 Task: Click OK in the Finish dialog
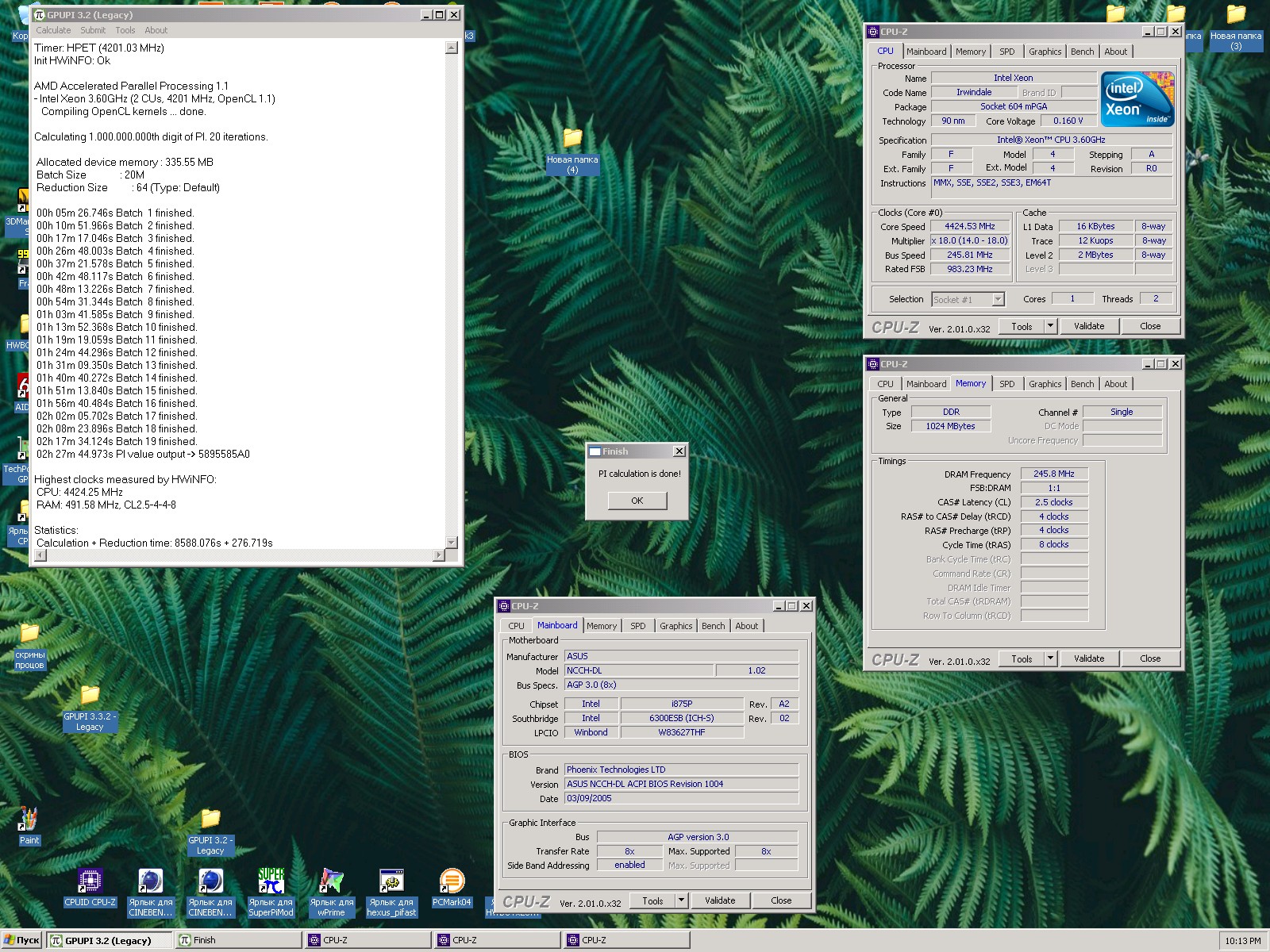[x=637, y=501]
